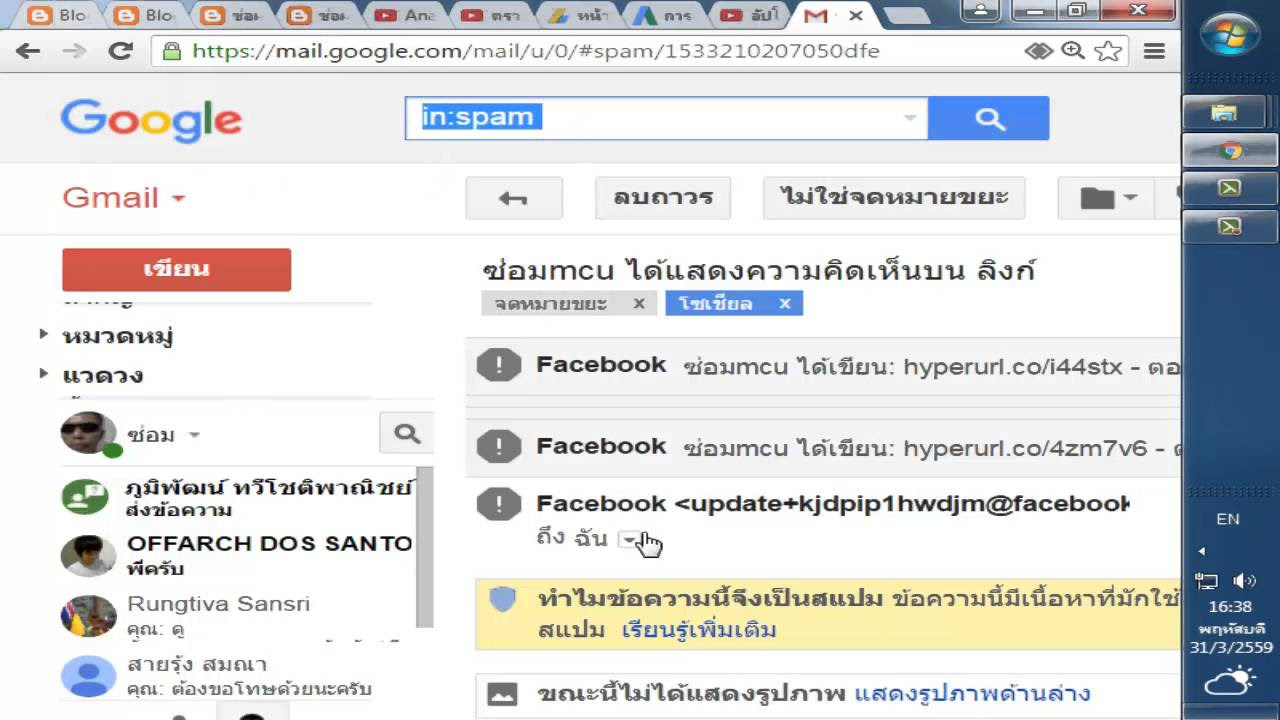Expand the หมวดหมู่ label group
This screenshot has height=720, width=1280.
[x=43, y=334]
